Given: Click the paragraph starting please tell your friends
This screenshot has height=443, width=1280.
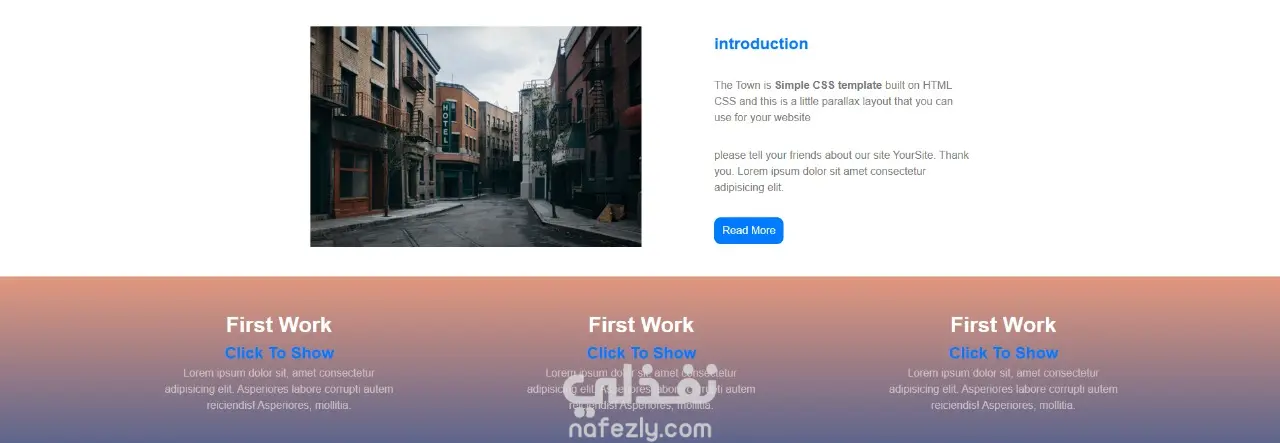Looking at the screenshot, I should coord(841,171).
